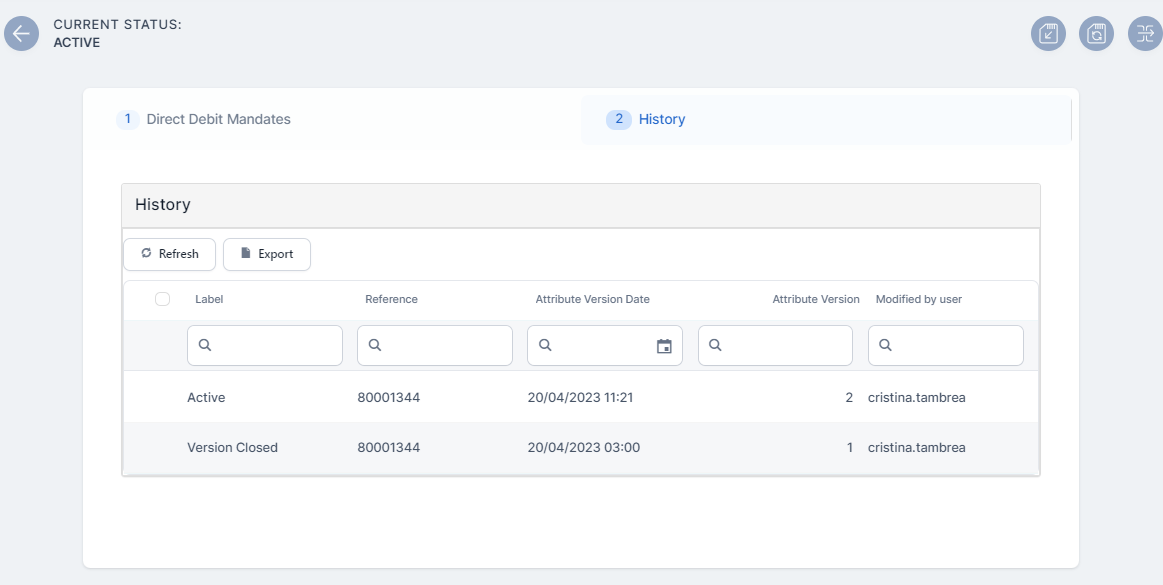1163x585 pixels.
Task: Click the back arrow icon
Action: click(21, 33)
